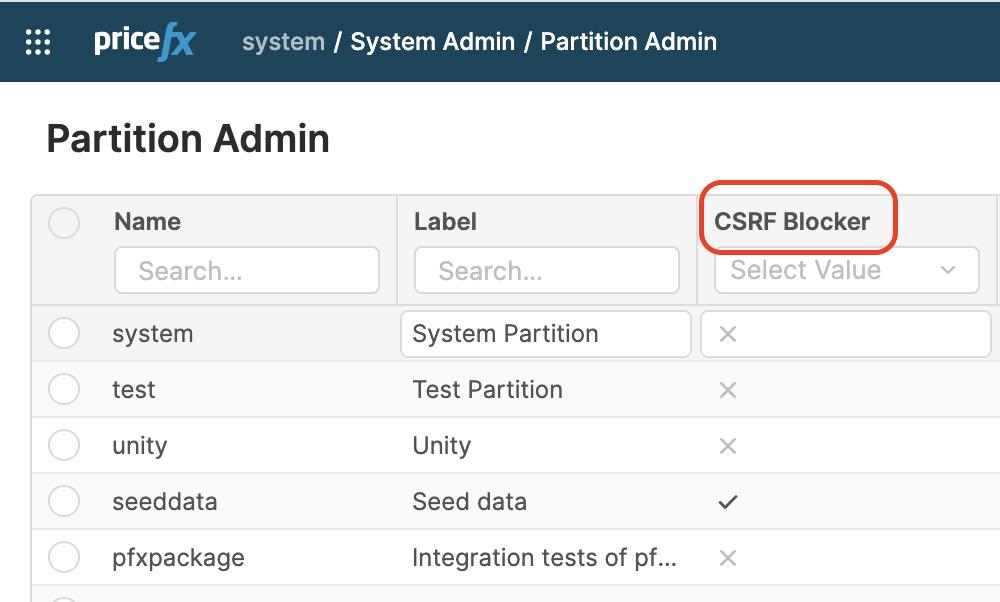Screen dimensions: 1000x602
Task: Click the Name search field
Action: tap(247, 271)
